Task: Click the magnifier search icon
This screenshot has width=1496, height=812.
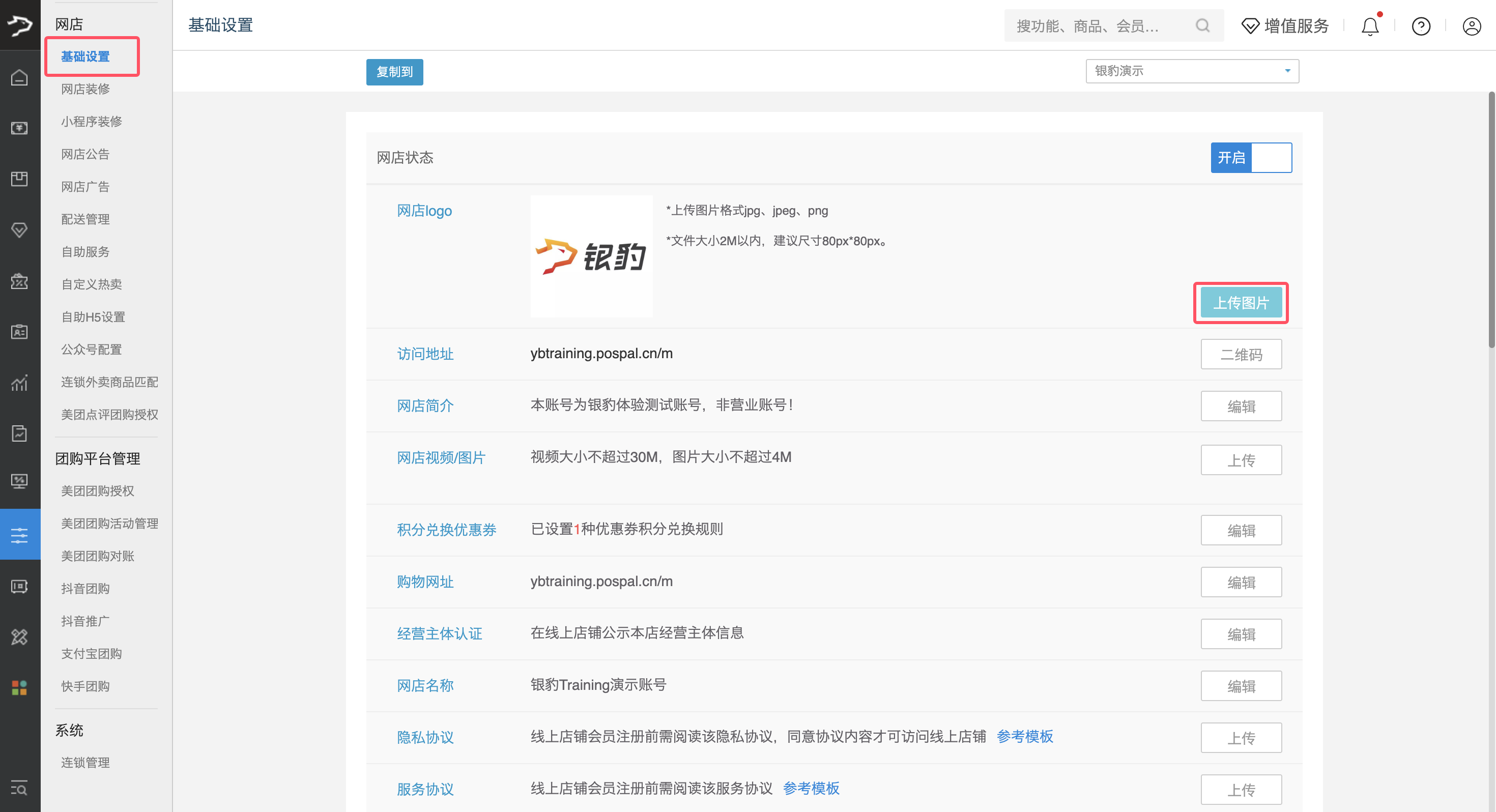Action: (1203, 25)
